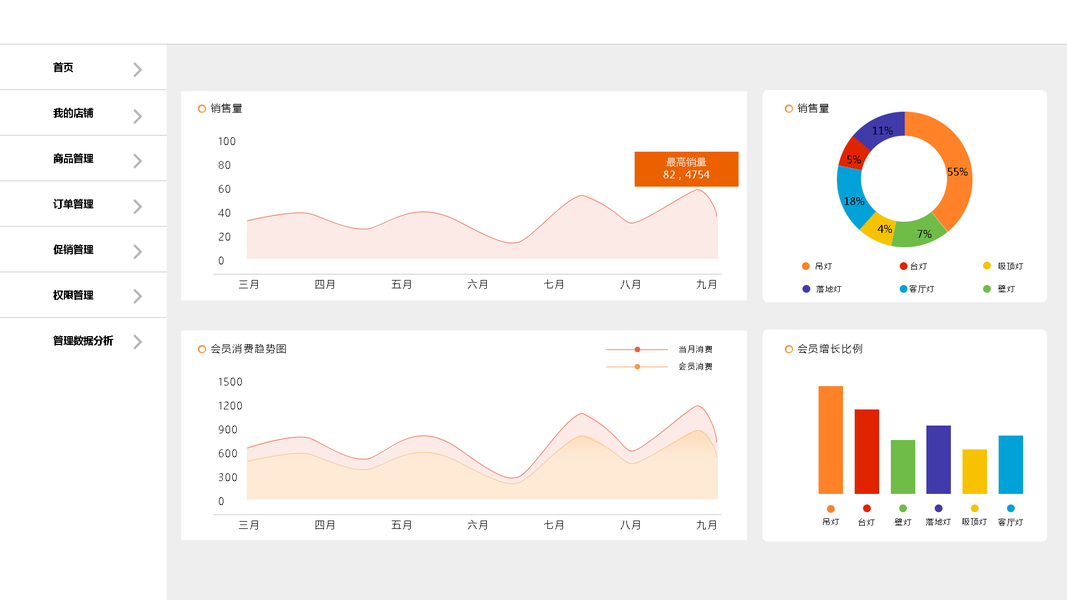Expand the chevron next to 管理数据分析

point(137,341)
